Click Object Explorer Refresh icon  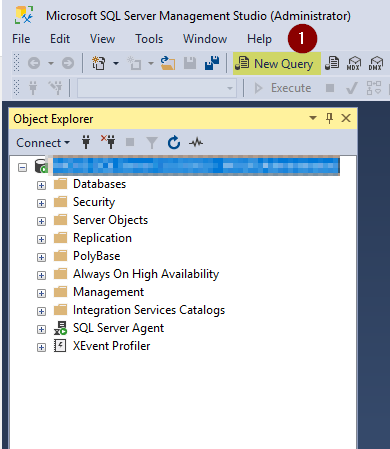click(x=174, y=142)
